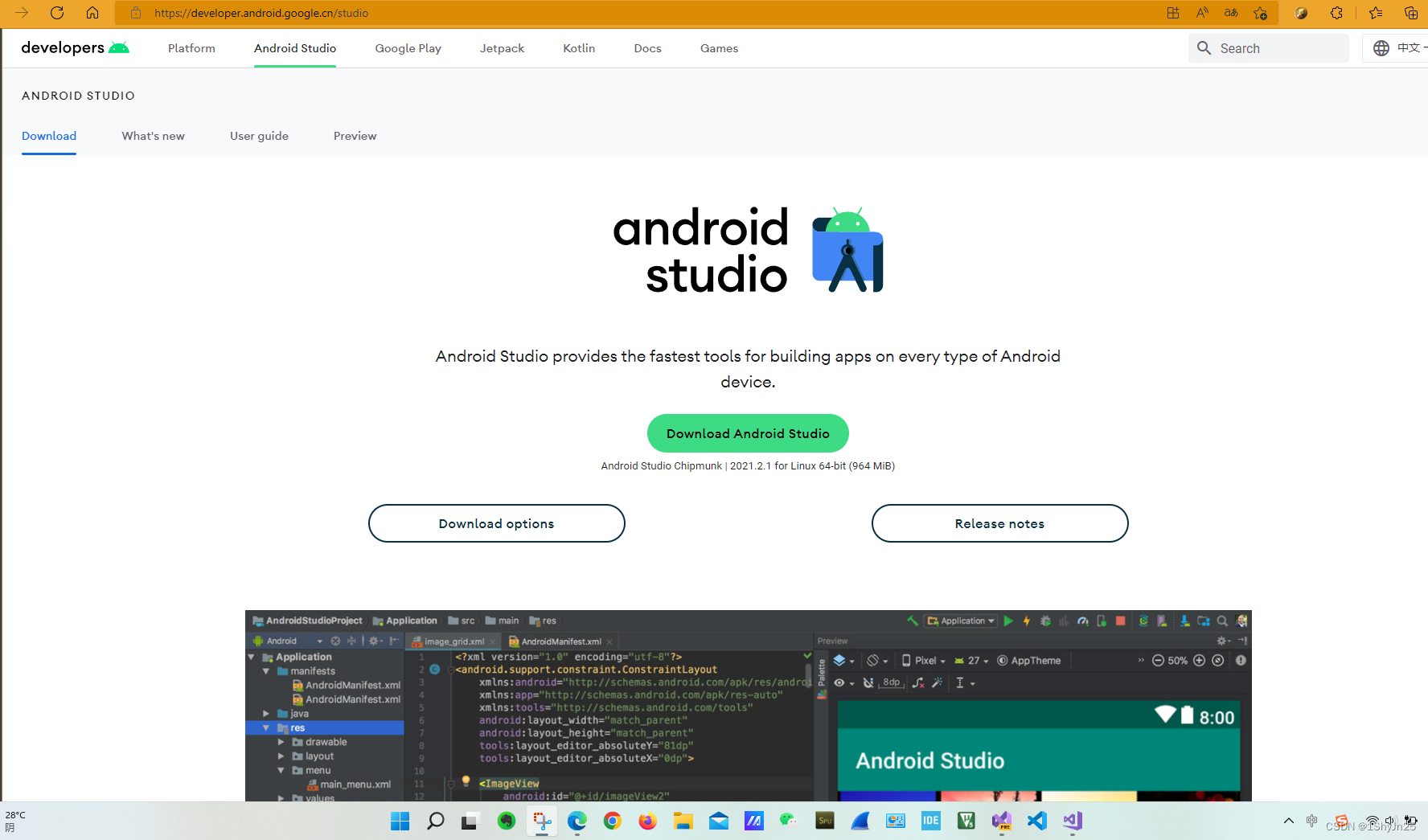This screenshot has height=840, width=1428.
Task: Open the Pixel device dropdown in Preview
Action: coord(925,660)
